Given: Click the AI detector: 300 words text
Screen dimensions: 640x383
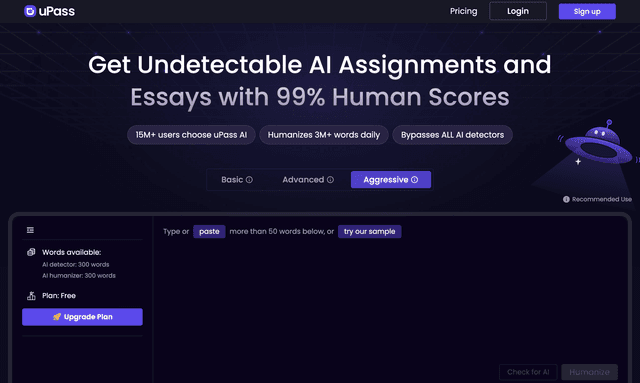Looking at the screenshot, I should pyautogui.click(x=76, y=265).
